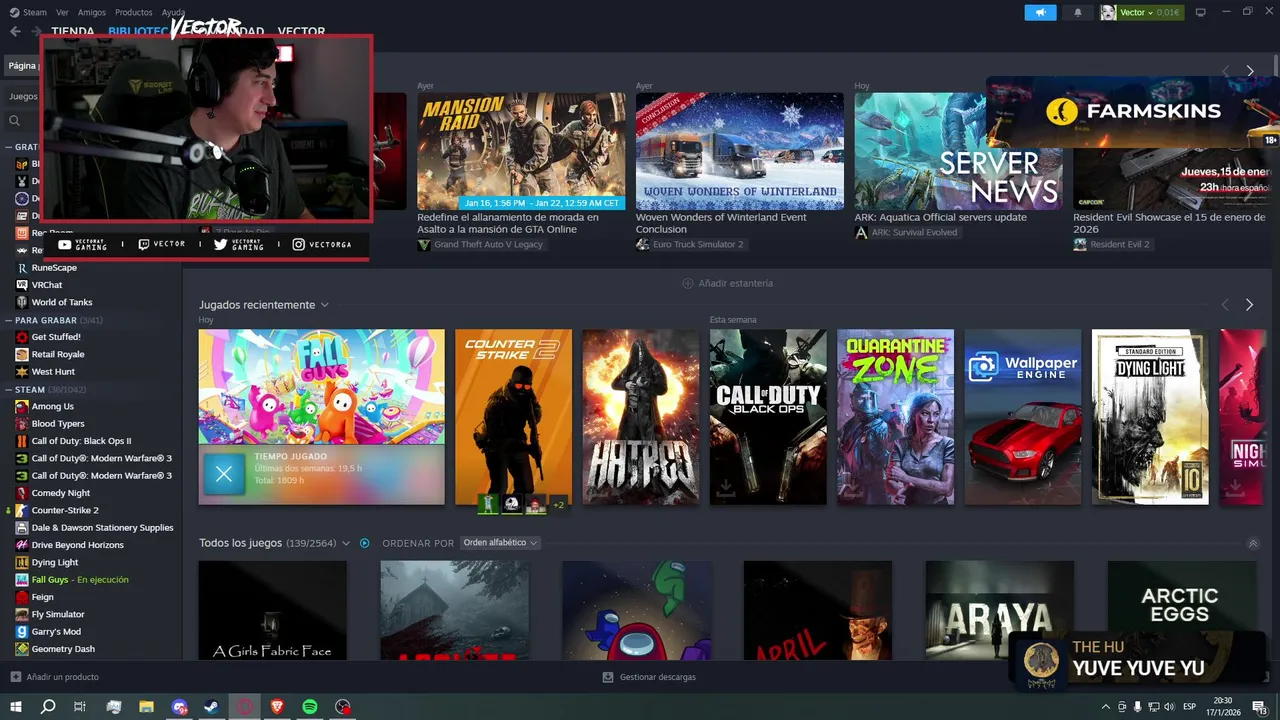1280x720 pixels.
Task: Click the Vector profile avatar
Action: pyautogui.click(x=1108, y=12)
